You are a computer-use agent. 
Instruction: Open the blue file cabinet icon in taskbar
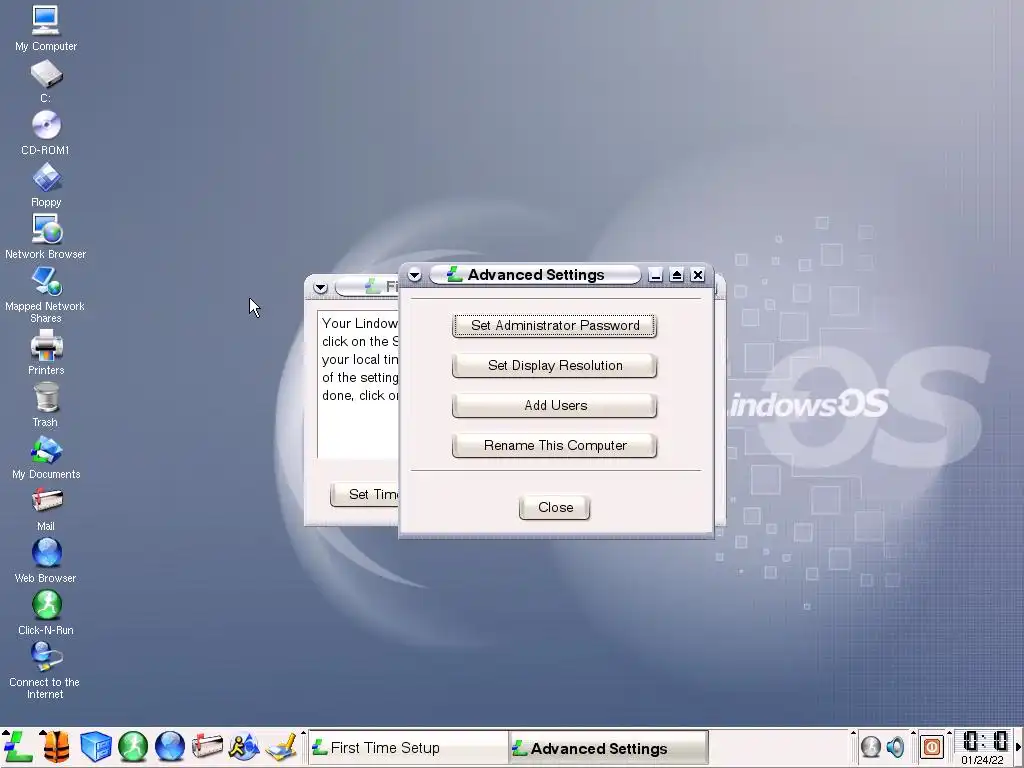coord(95,747)
